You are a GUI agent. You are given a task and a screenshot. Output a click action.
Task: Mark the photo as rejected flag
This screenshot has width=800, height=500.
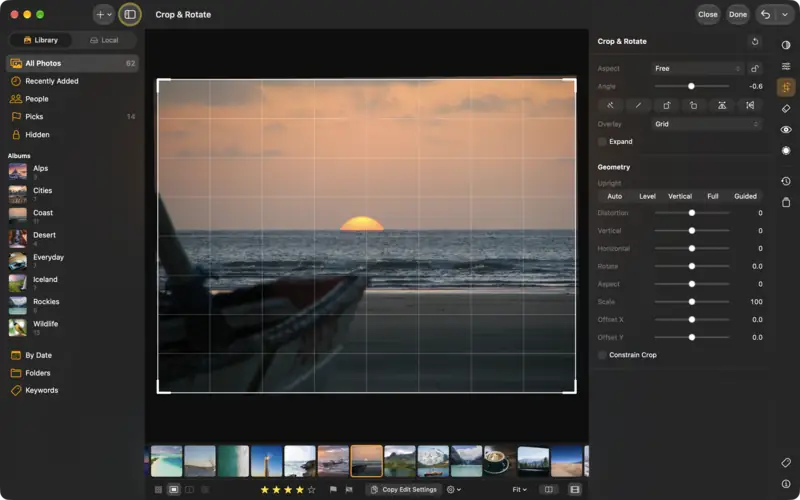click(x=349, y=489)
